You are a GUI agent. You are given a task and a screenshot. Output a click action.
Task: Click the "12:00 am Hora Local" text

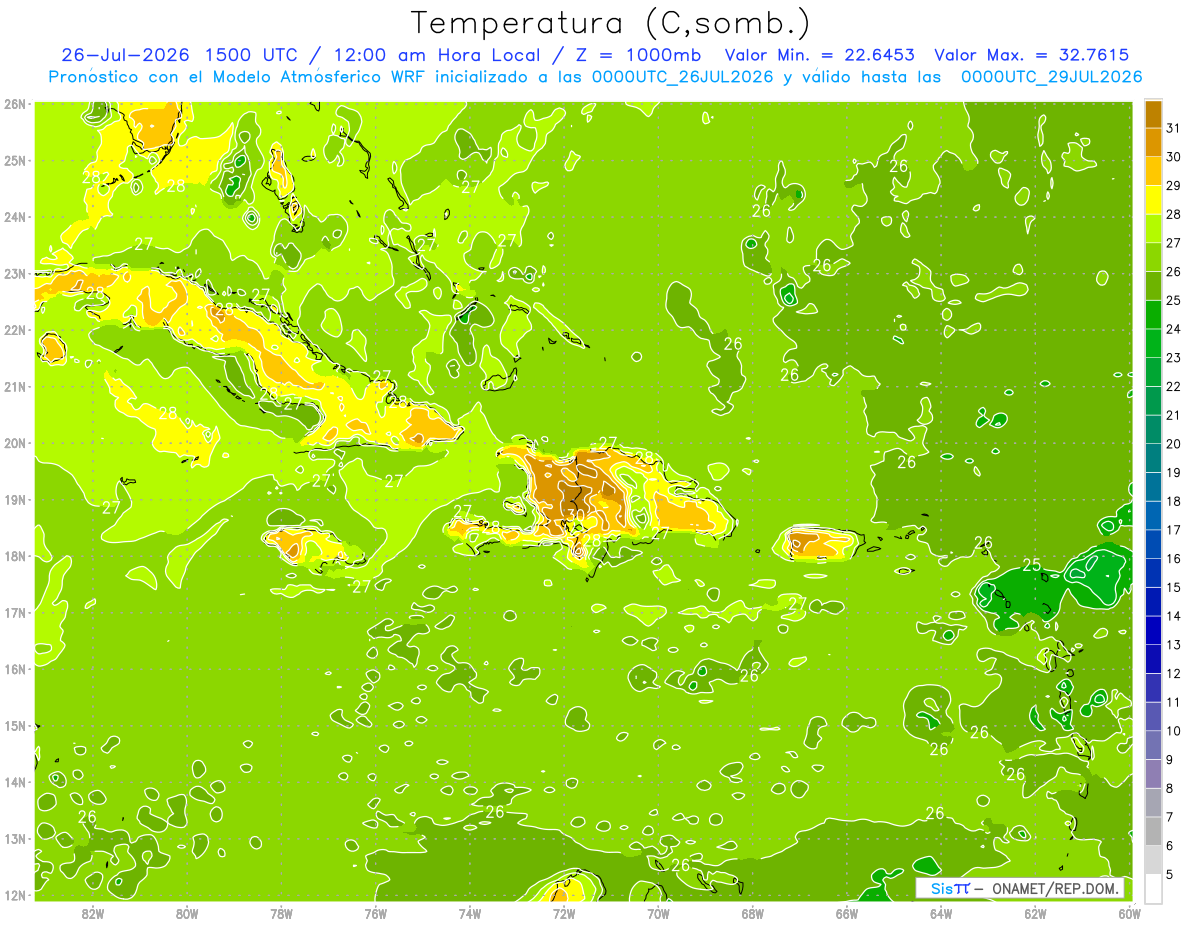click(x=436, y=55)
